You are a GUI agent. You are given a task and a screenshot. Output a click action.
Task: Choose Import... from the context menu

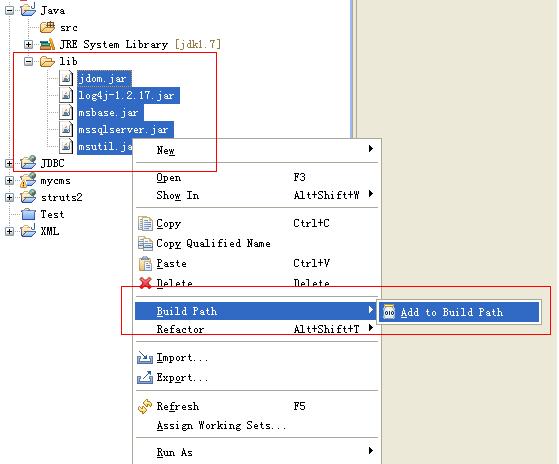(256, 357)
